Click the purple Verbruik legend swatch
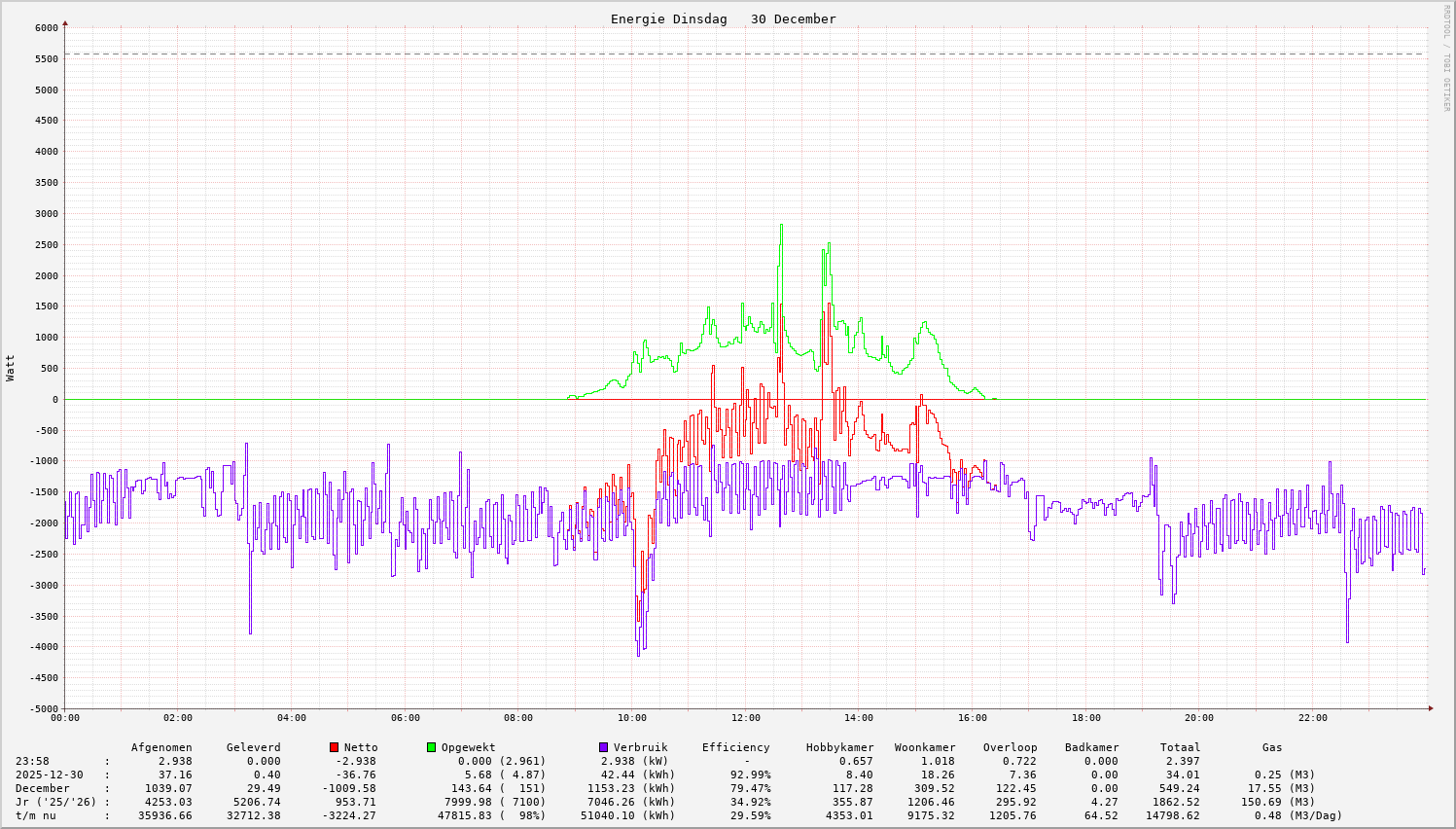 click(x=603, y=747)
